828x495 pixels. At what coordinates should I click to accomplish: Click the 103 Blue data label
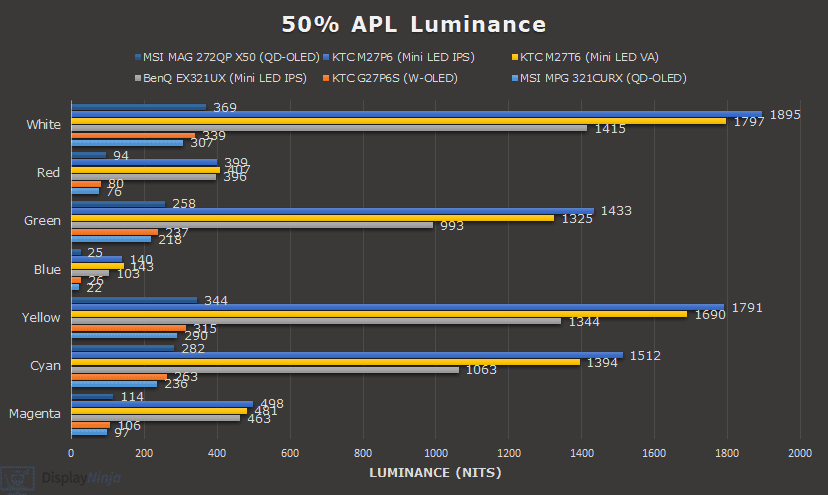[x=128, y=274]
